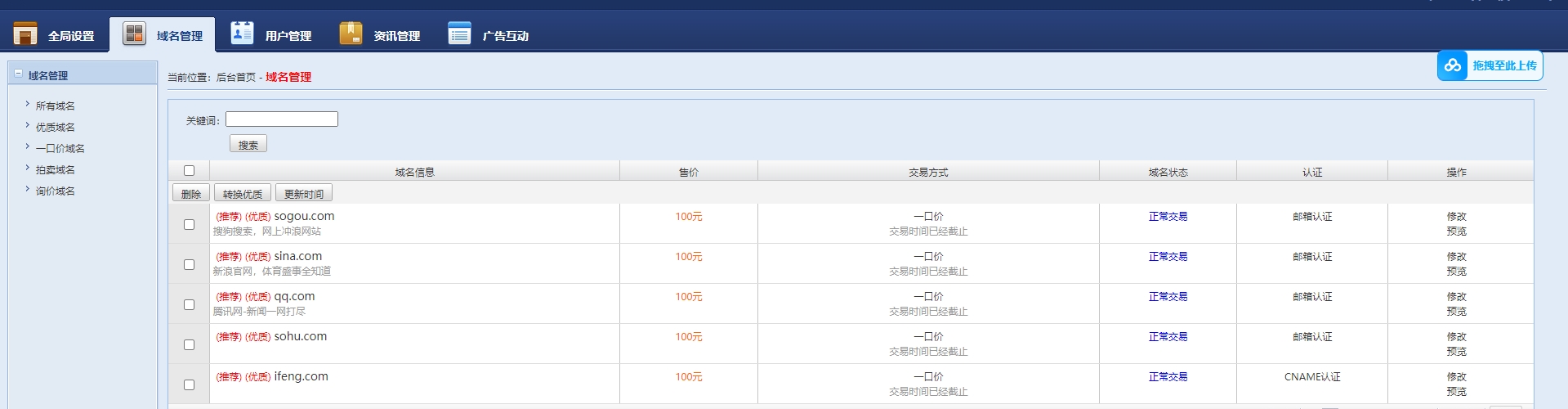1568x409 pixels.
Task: Toggle the select-all checkbox in table header
Action: tap(189, 170)
